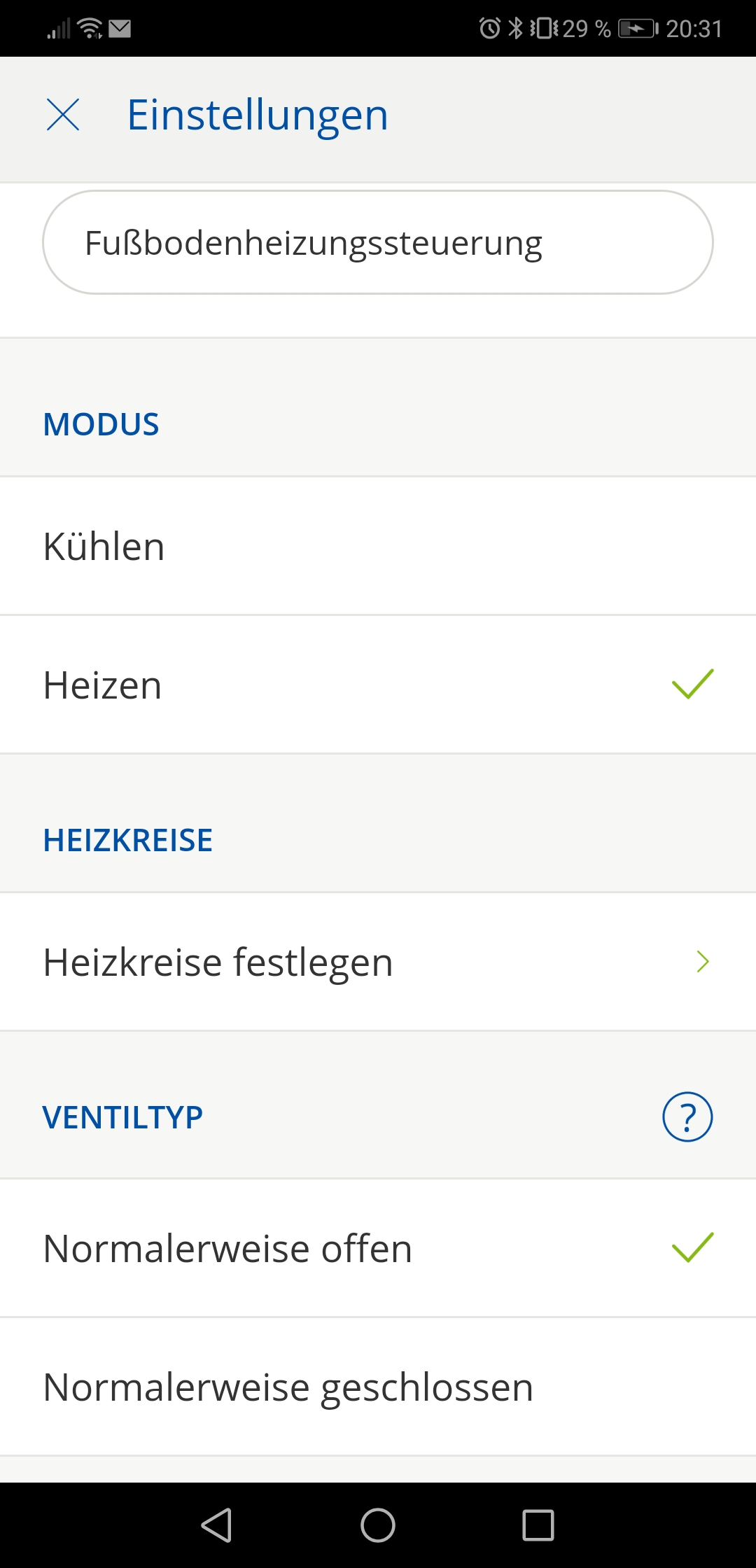Open recent apps square button
Viewport: 756px width, 1568px height.
click(538, 1525)
